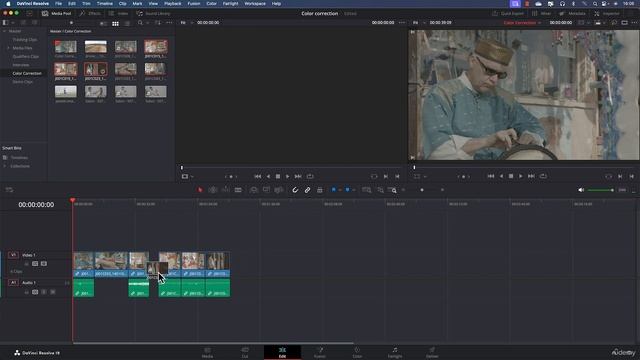Viewport: 640px width, 360px height.
Task: Collapse the Master bin
Action: [4, 31]
